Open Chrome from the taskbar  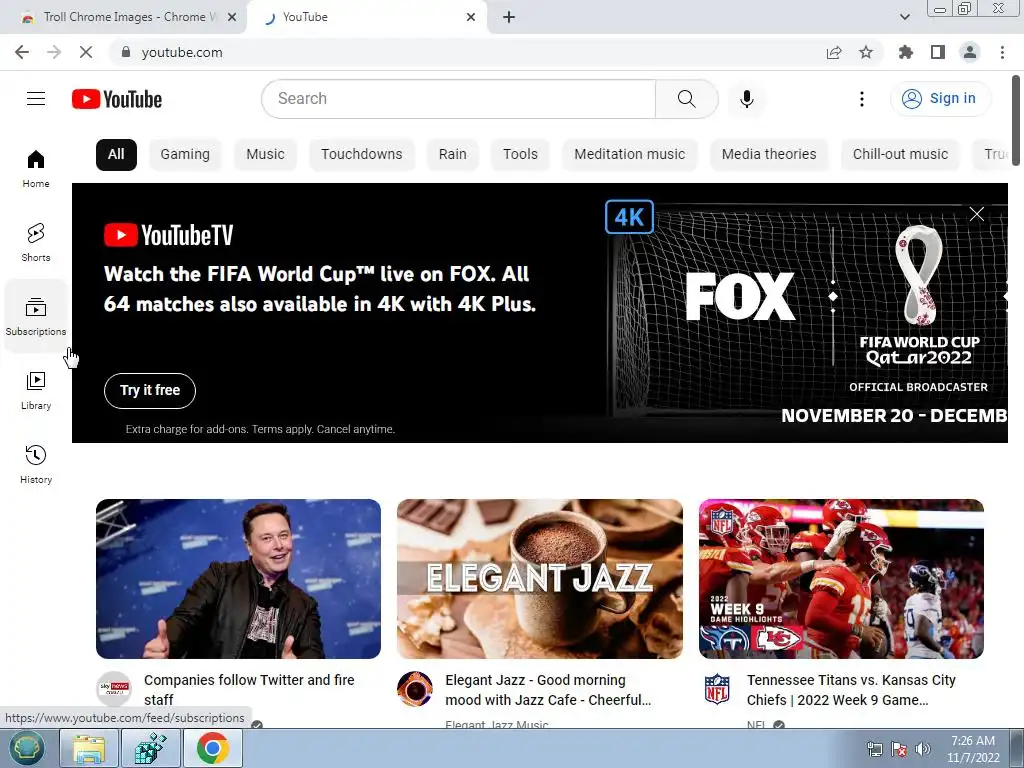(x=213, y=748)
